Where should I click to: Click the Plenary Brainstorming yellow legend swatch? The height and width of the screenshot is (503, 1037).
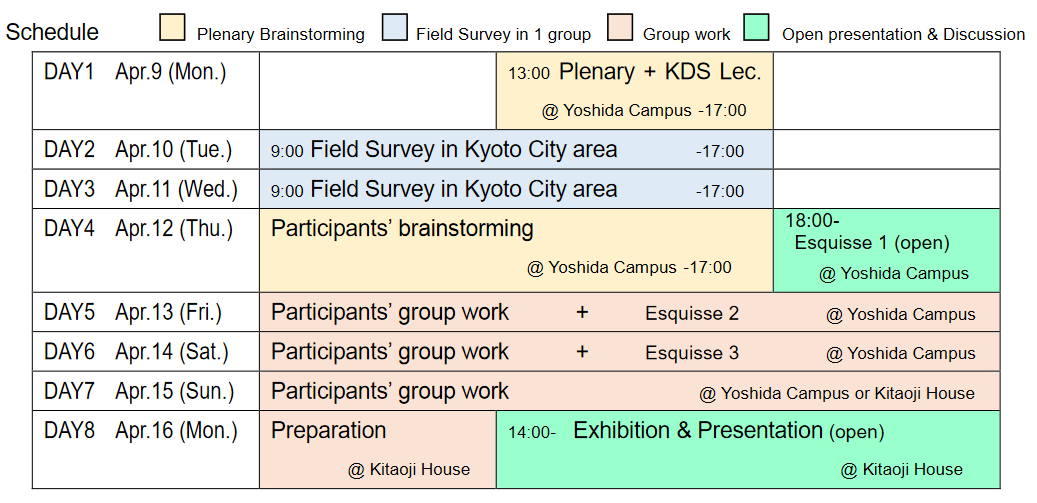[x=173, y=29]
